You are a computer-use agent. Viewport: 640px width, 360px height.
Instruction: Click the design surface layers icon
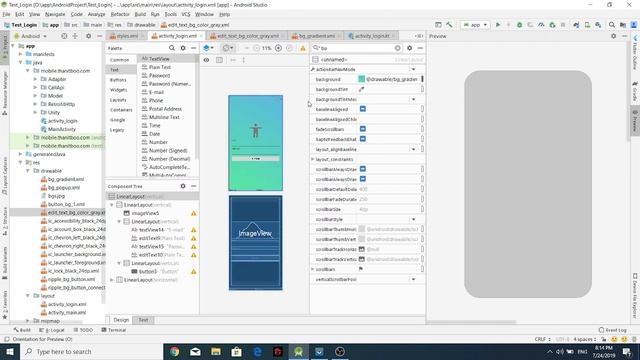point(208,48)
